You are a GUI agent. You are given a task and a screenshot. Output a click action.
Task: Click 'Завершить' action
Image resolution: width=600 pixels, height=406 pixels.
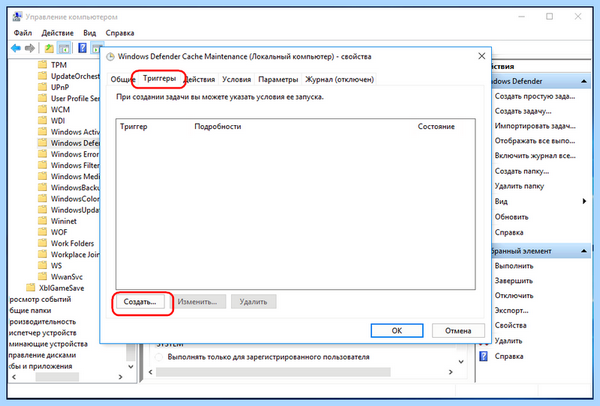514,280
